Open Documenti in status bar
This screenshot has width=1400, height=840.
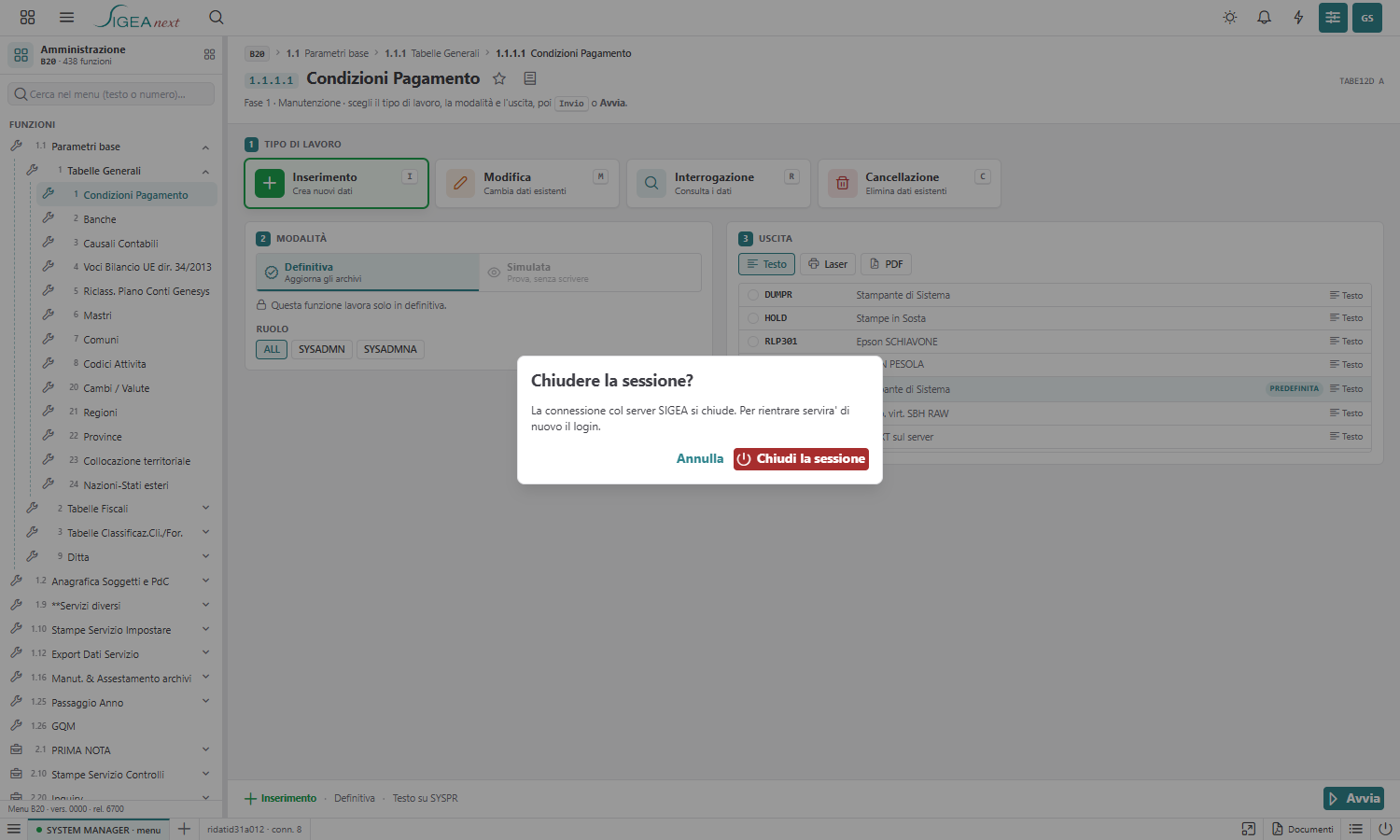click(1303, 829)
